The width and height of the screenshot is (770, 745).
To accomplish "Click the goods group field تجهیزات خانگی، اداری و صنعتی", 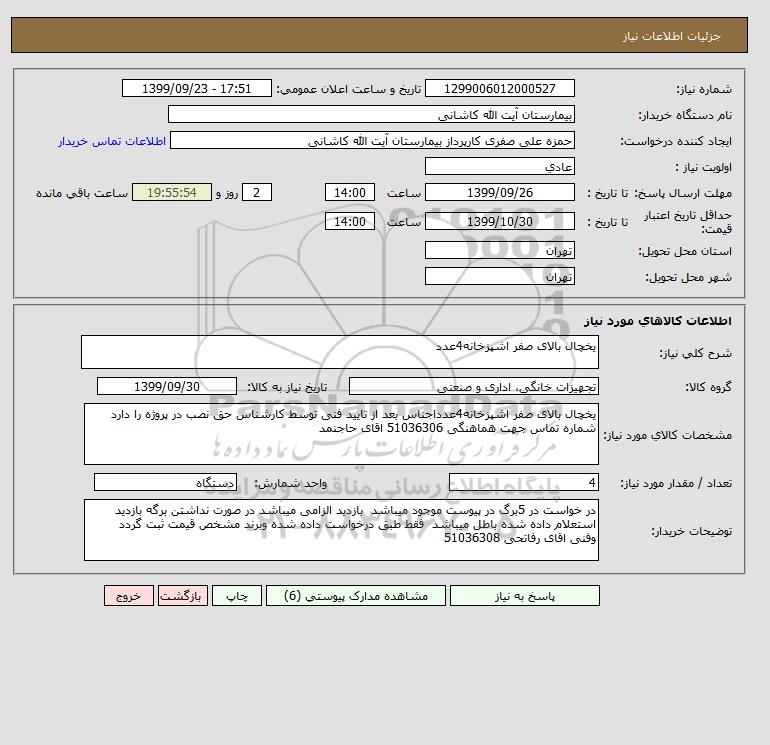I will (x=473, y=386).
